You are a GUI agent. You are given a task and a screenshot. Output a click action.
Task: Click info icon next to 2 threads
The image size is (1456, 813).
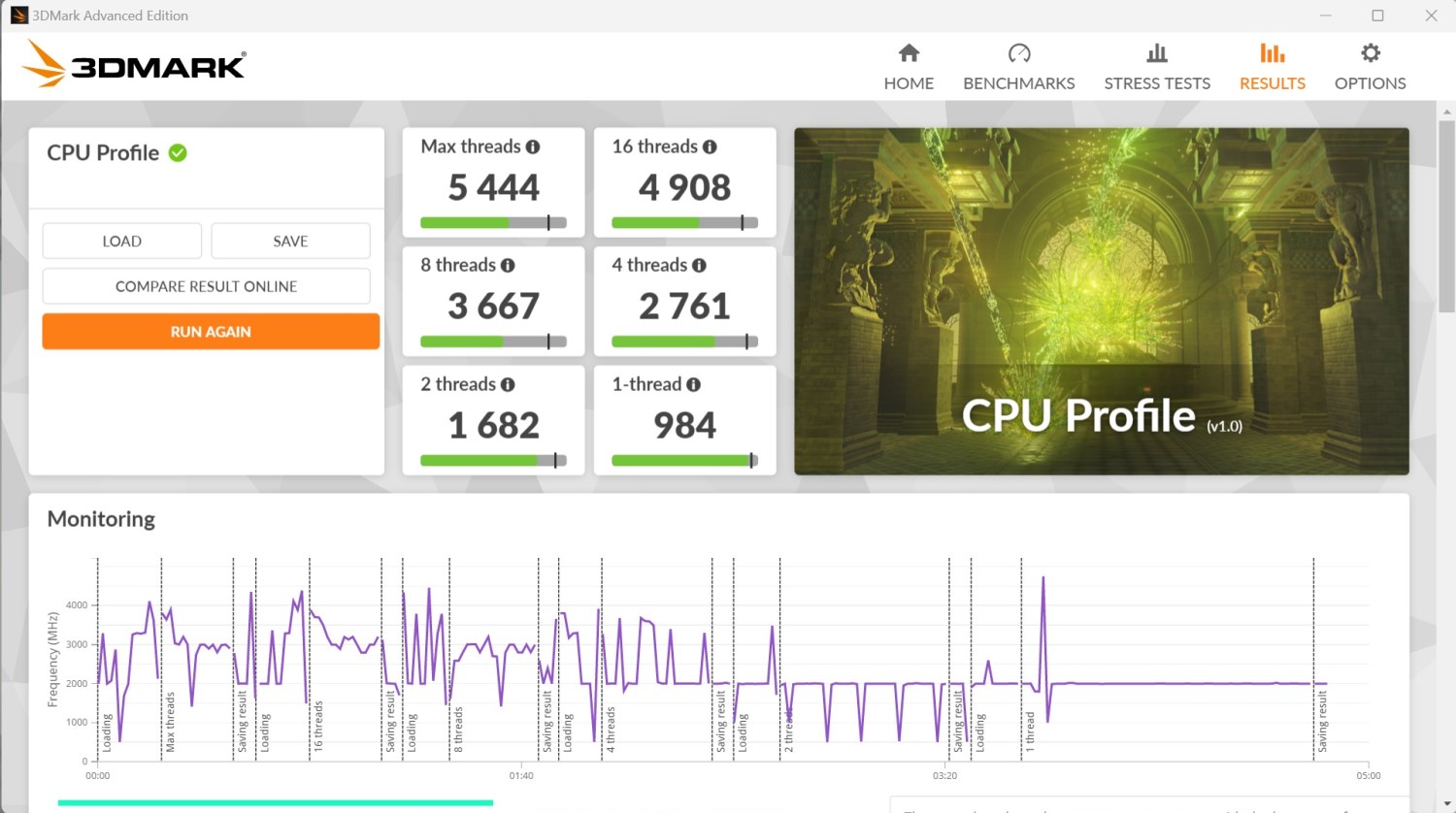pyautogui.click(x=508, y=384)
